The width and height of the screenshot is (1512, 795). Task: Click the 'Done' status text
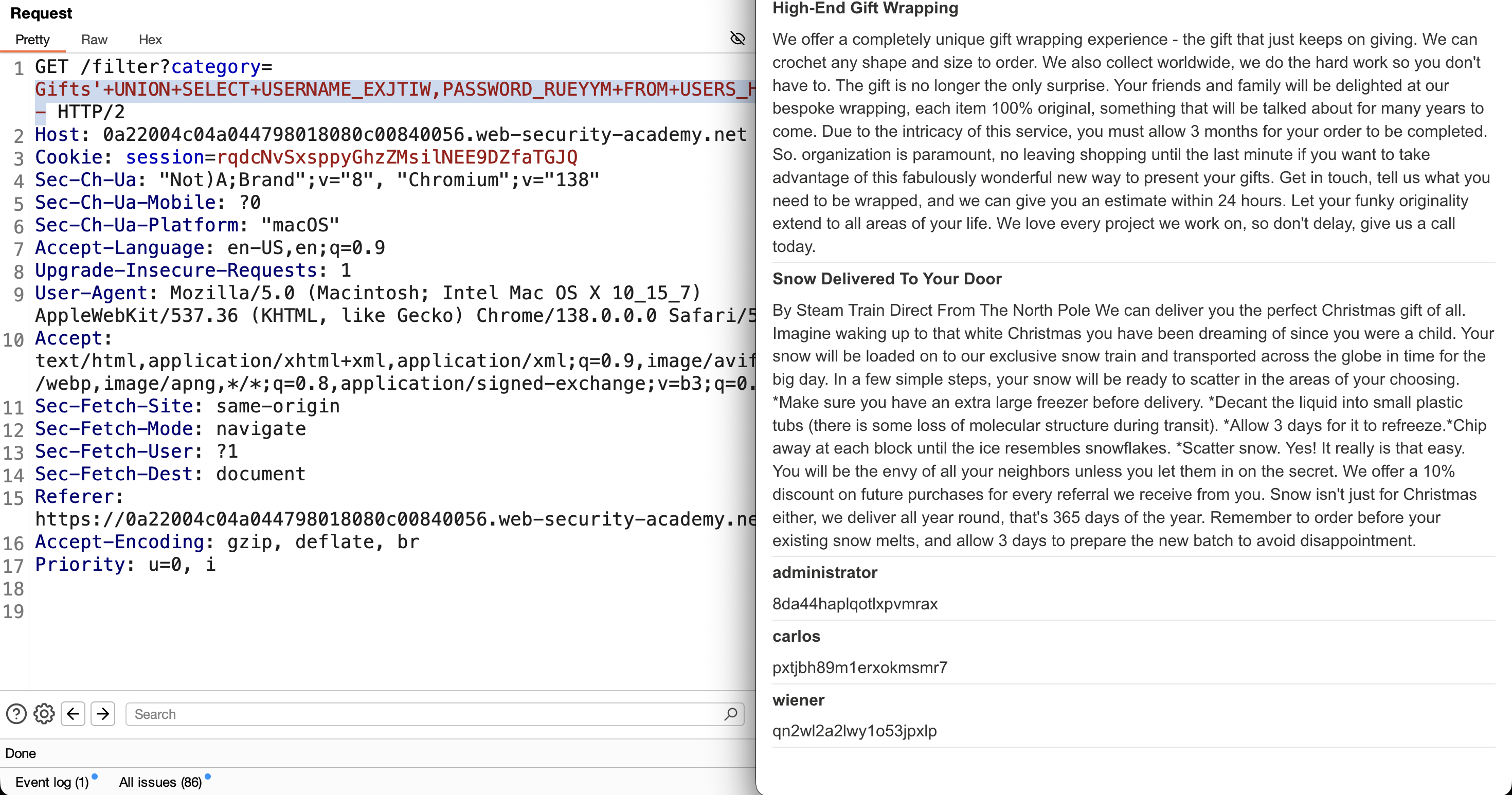(21, 753)
